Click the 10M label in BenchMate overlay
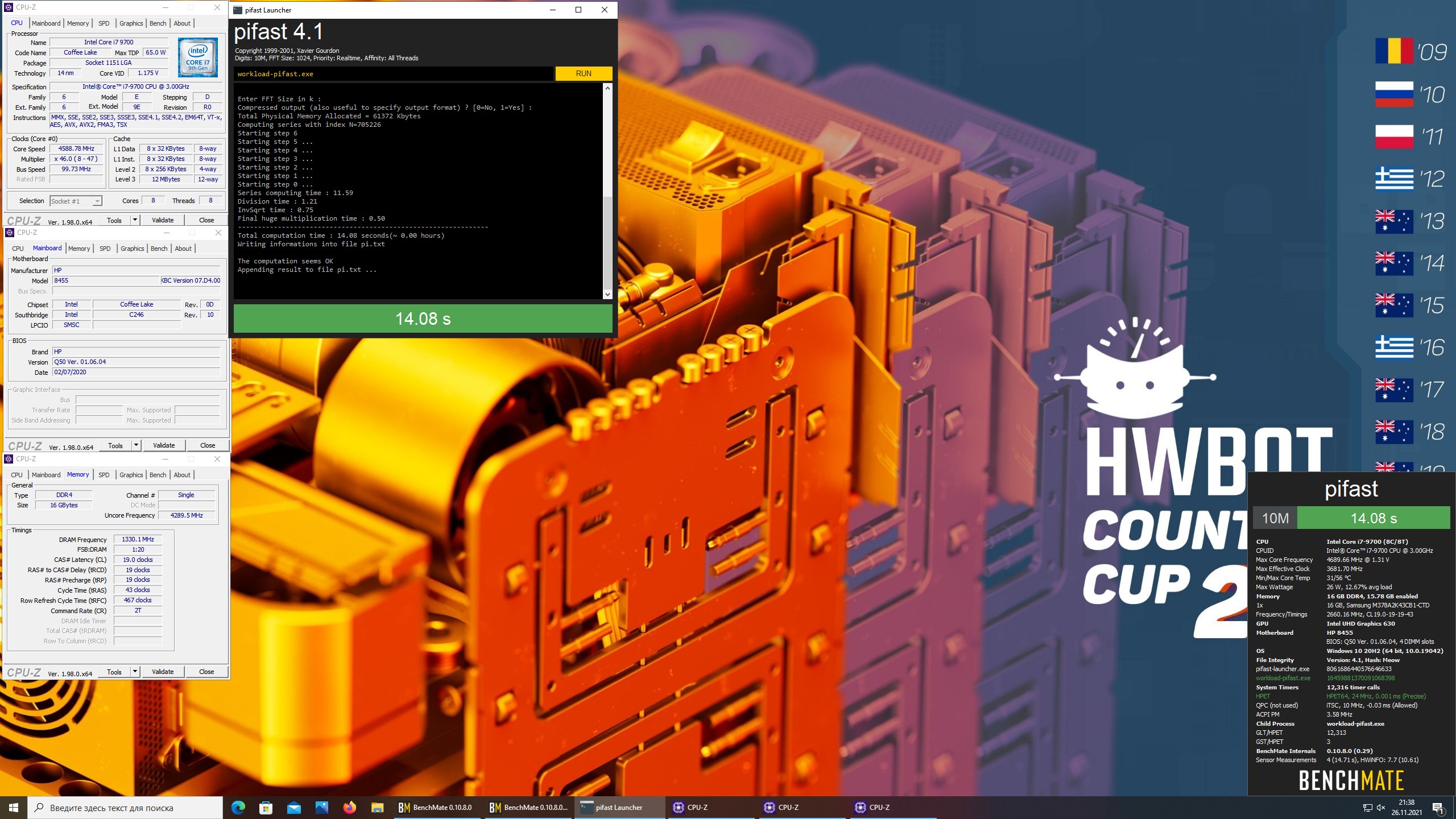 (1275, 518)
